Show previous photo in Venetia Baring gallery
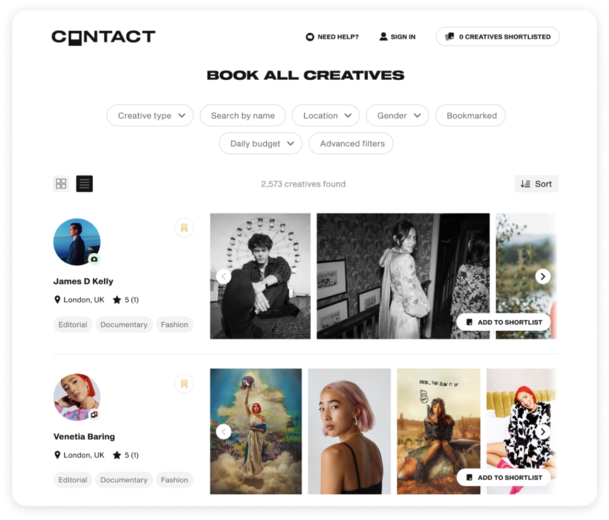 [223, 432]
